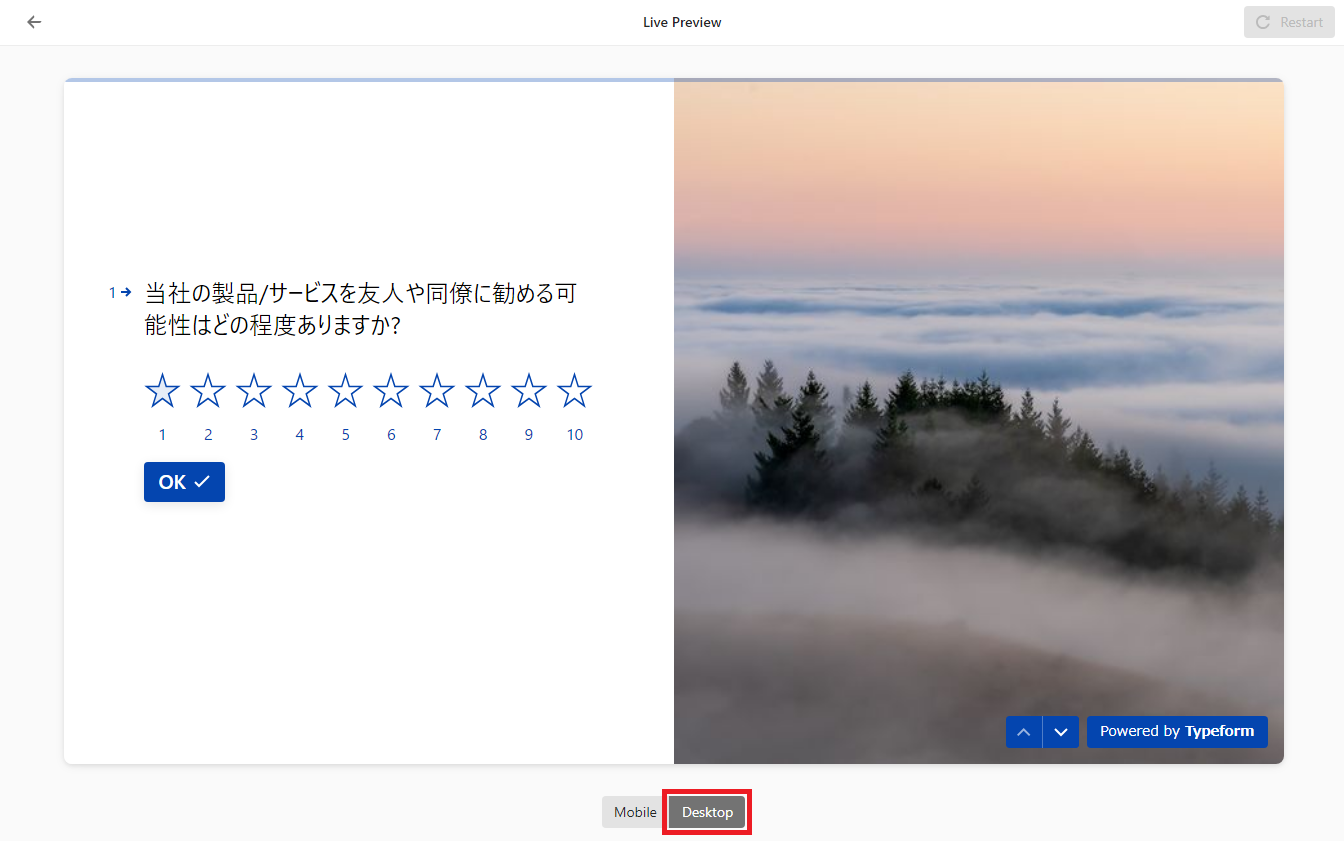Screen dimensions: 1344x841
Task: Choose the eighth star
Action: tap(483, 391)
